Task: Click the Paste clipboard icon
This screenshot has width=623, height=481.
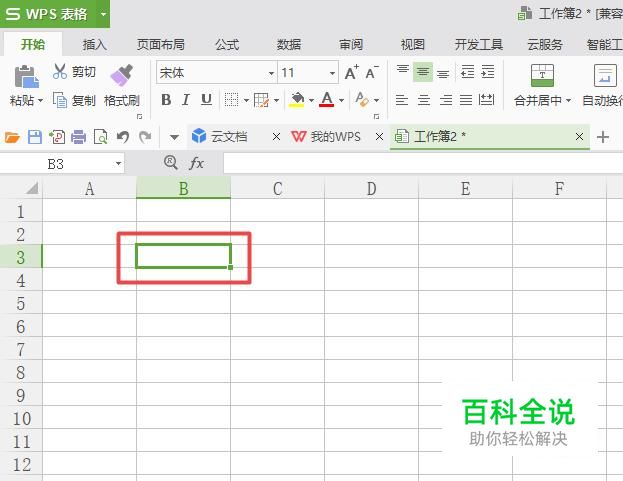Action: 26,76
